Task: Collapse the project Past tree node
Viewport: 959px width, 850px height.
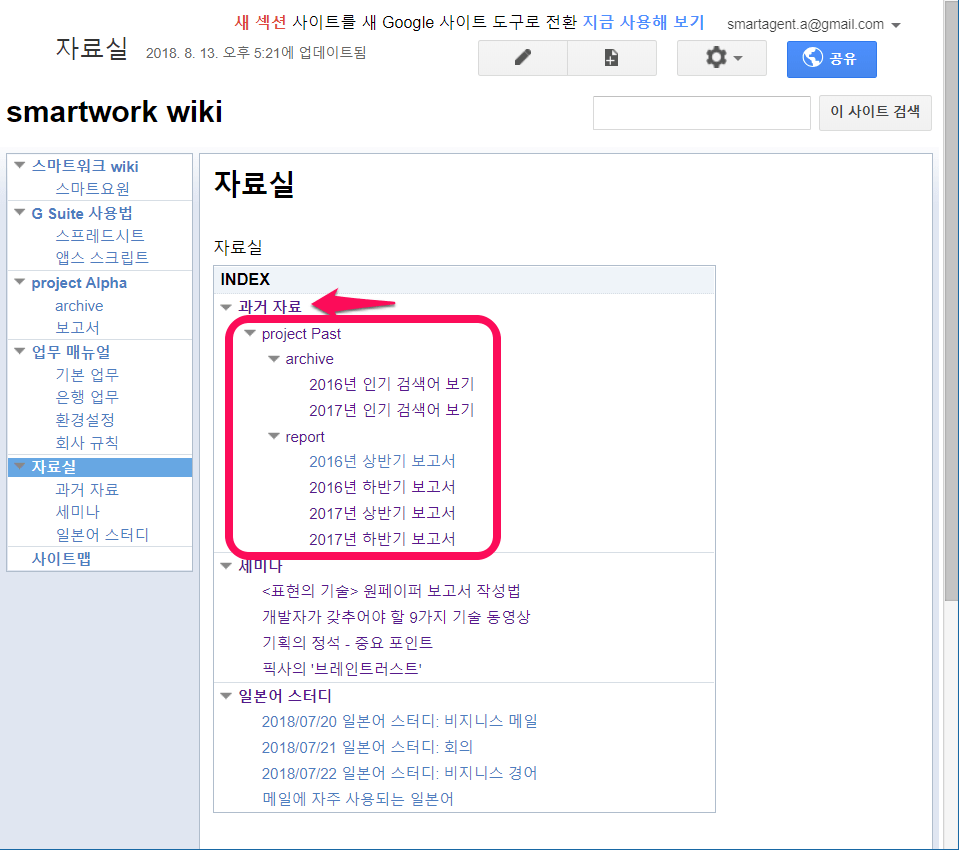Action: coord(249,333)
